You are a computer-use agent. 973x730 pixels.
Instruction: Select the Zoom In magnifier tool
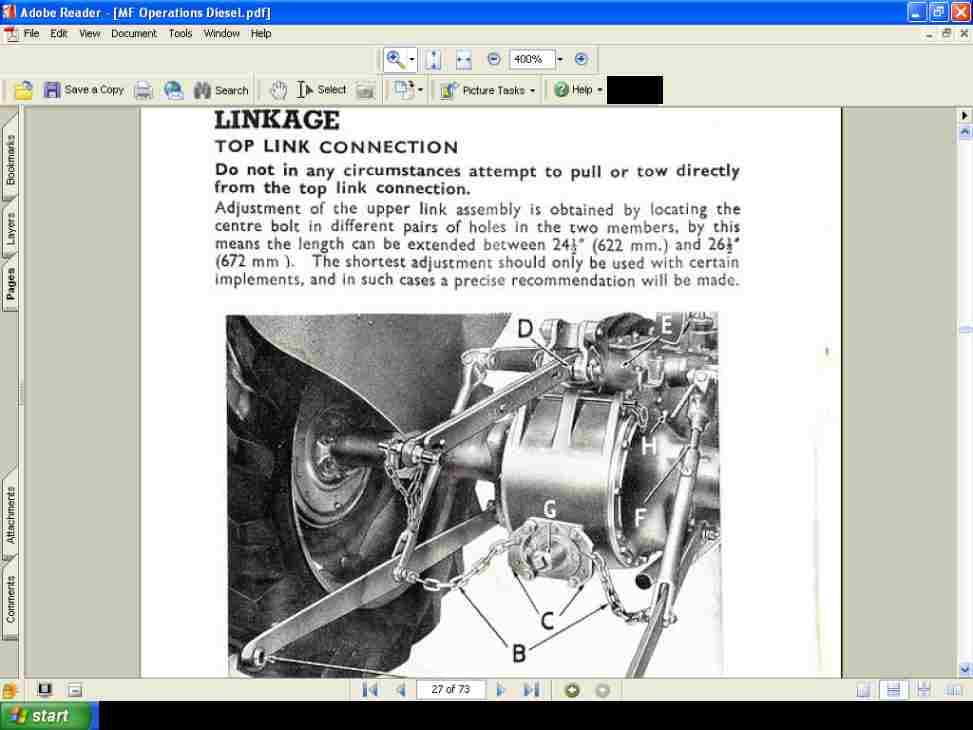(393, 59)
